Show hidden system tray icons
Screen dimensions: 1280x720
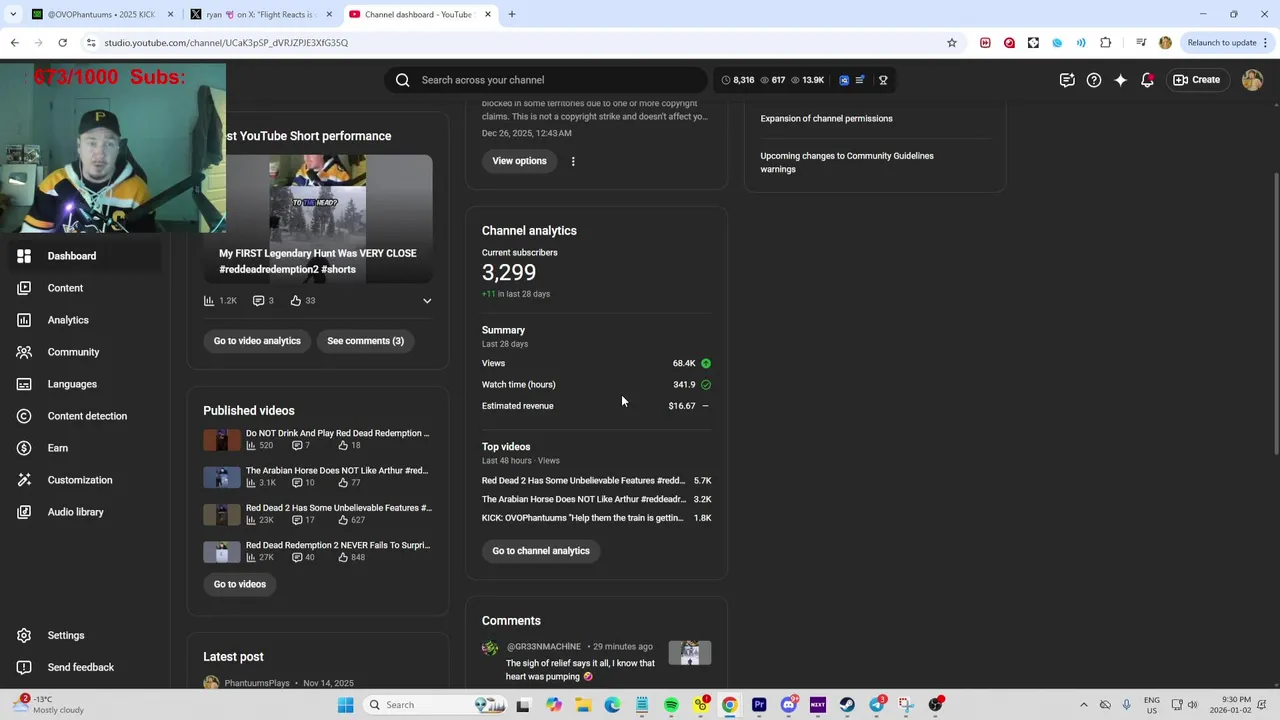(1083, 705)
